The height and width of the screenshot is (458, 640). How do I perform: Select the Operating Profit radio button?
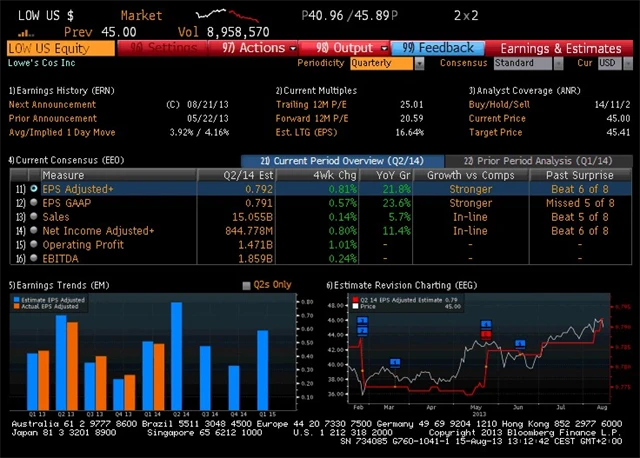click(34, 244)
